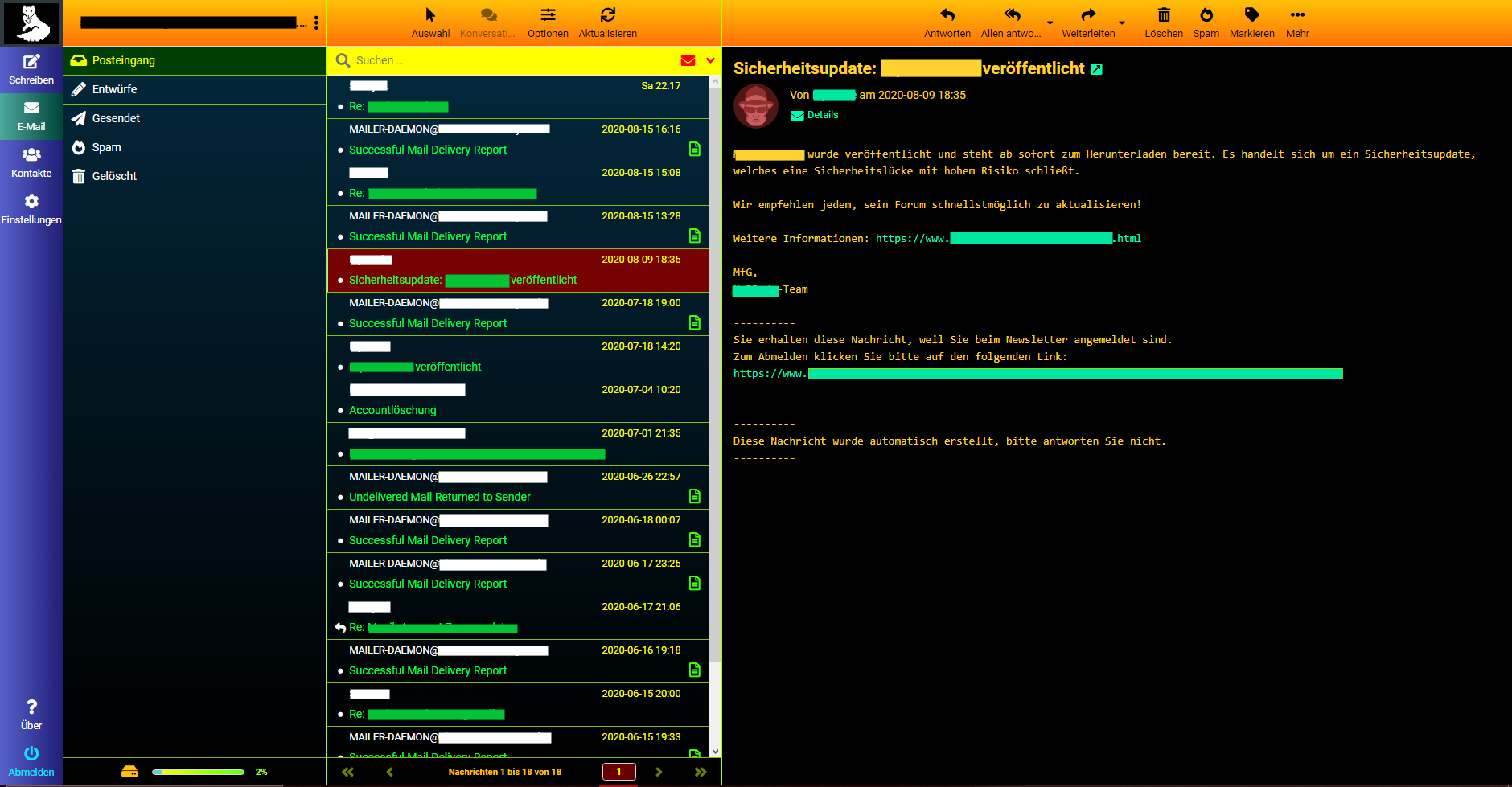Click the Abmelden logout icon

tap(31, 754)
